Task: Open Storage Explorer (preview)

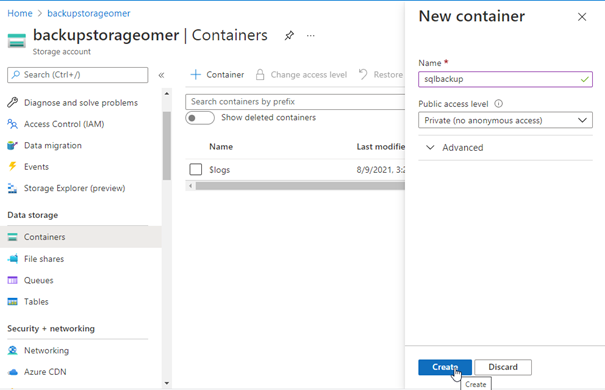Action: click(66, 188)
